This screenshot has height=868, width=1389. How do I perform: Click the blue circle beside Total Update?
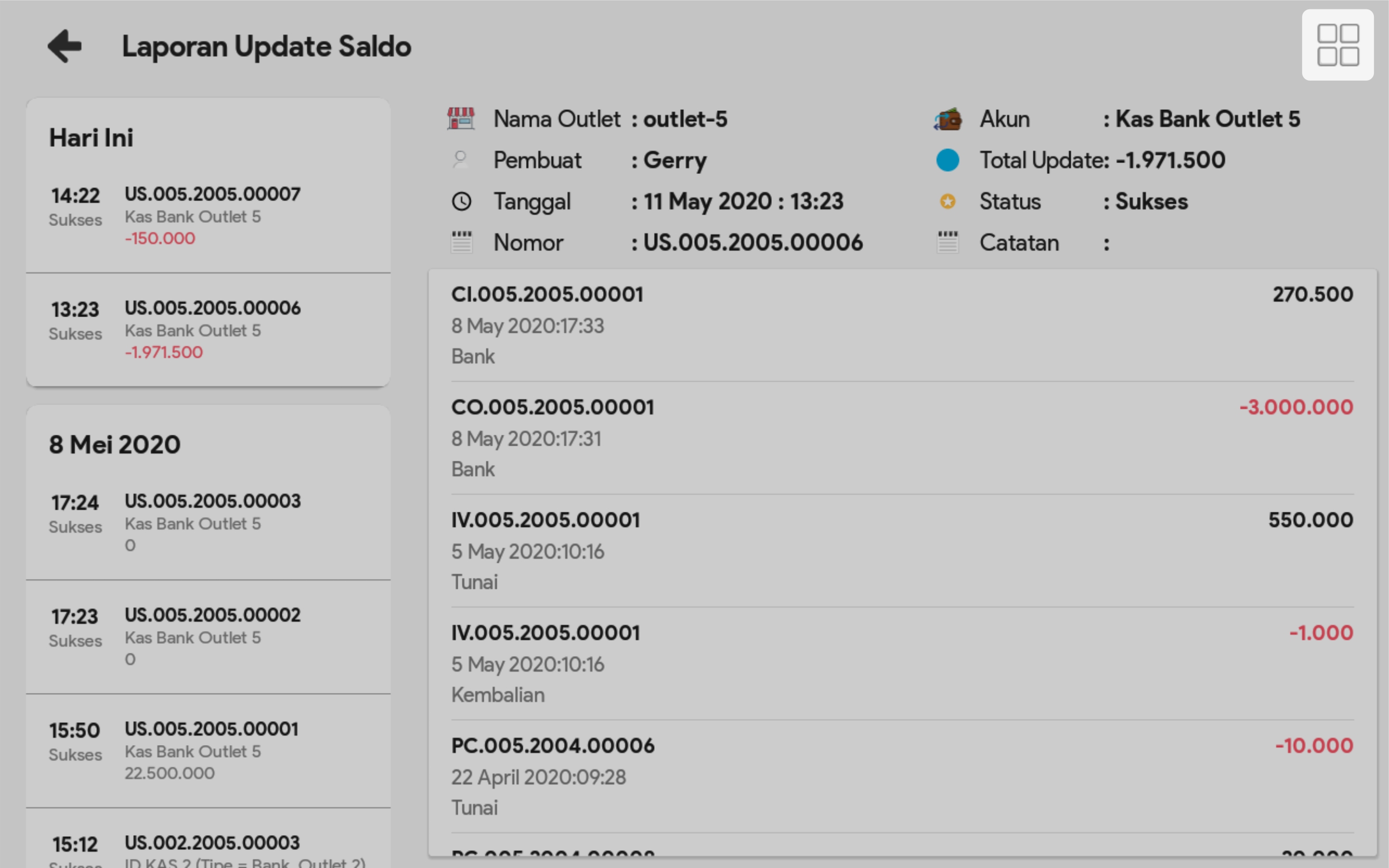pos(947,160)
